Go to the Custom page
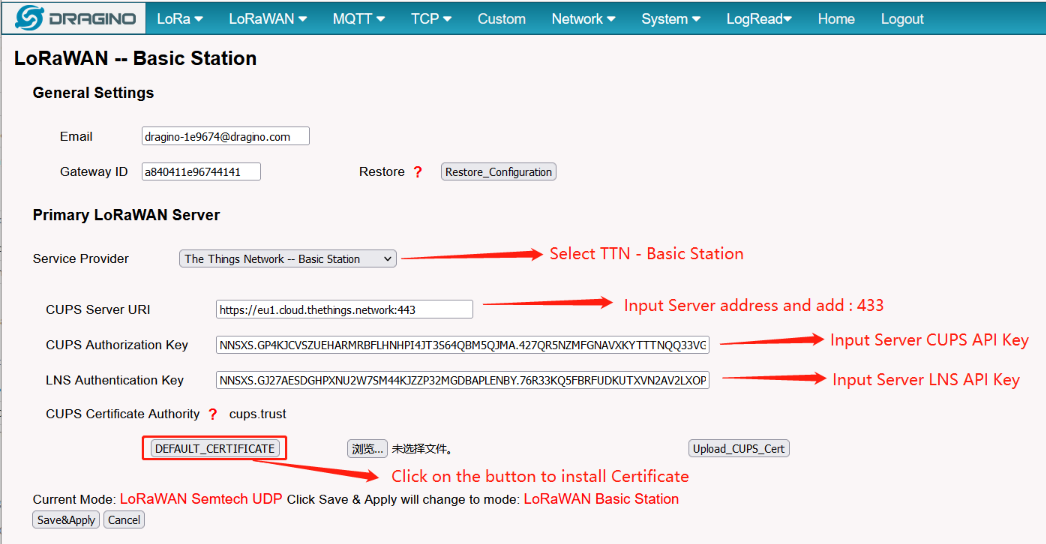 pos(501,19)
